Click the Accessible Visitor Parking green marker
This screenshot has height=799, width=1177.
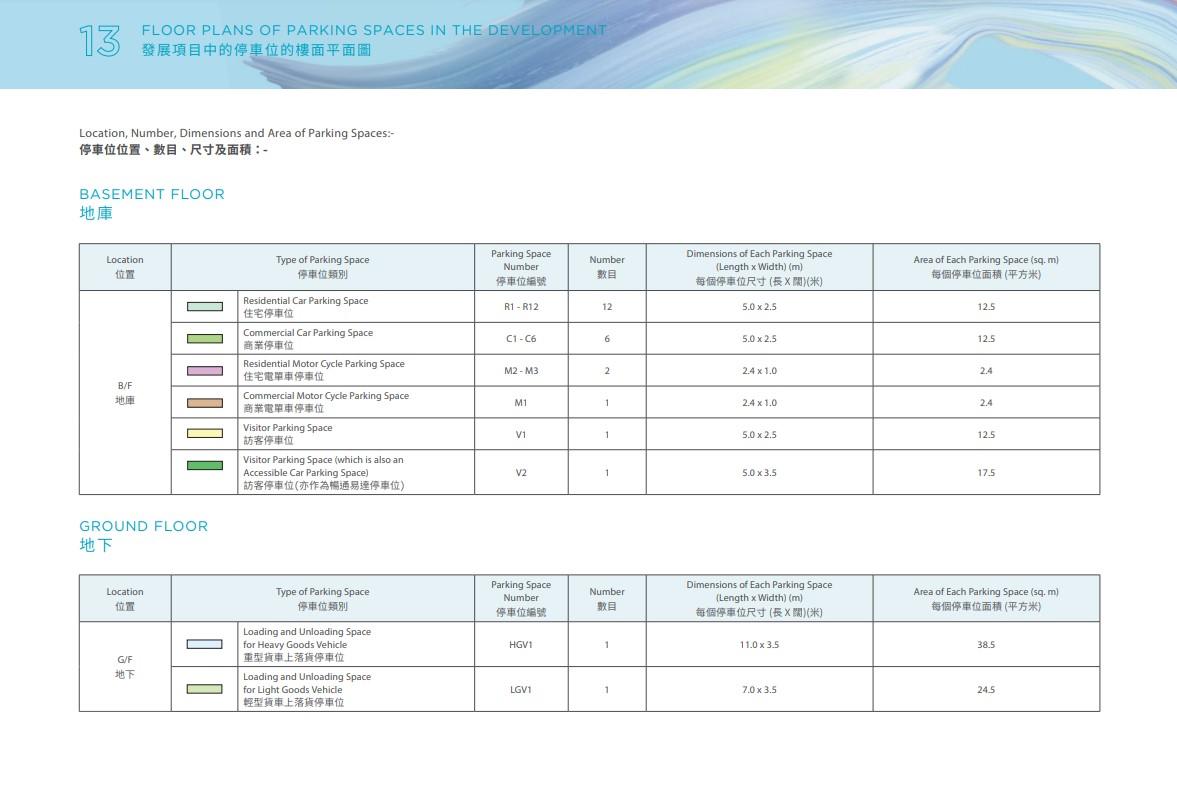pyautogui.click(x=204, y=466)
